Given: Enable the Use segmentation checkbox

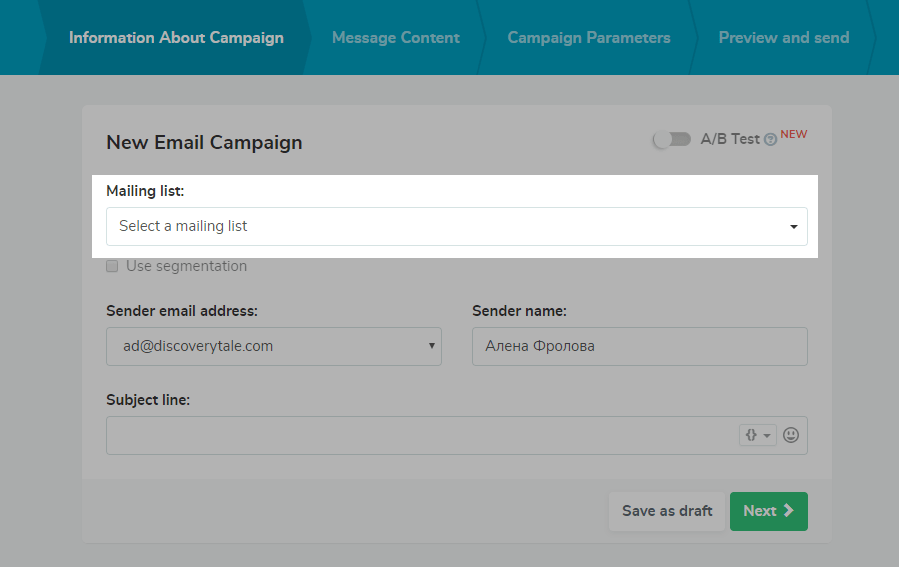Looking at the screenshot, I should 113,266.
